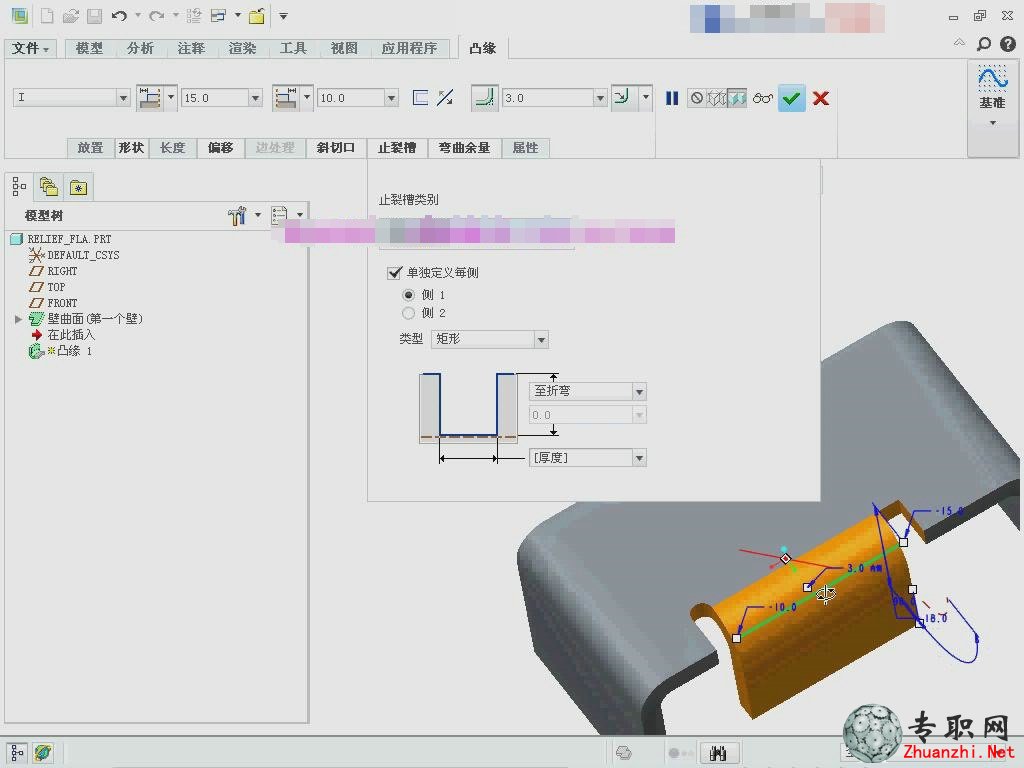Cancel the flange with red X

(x=821, y=98)
